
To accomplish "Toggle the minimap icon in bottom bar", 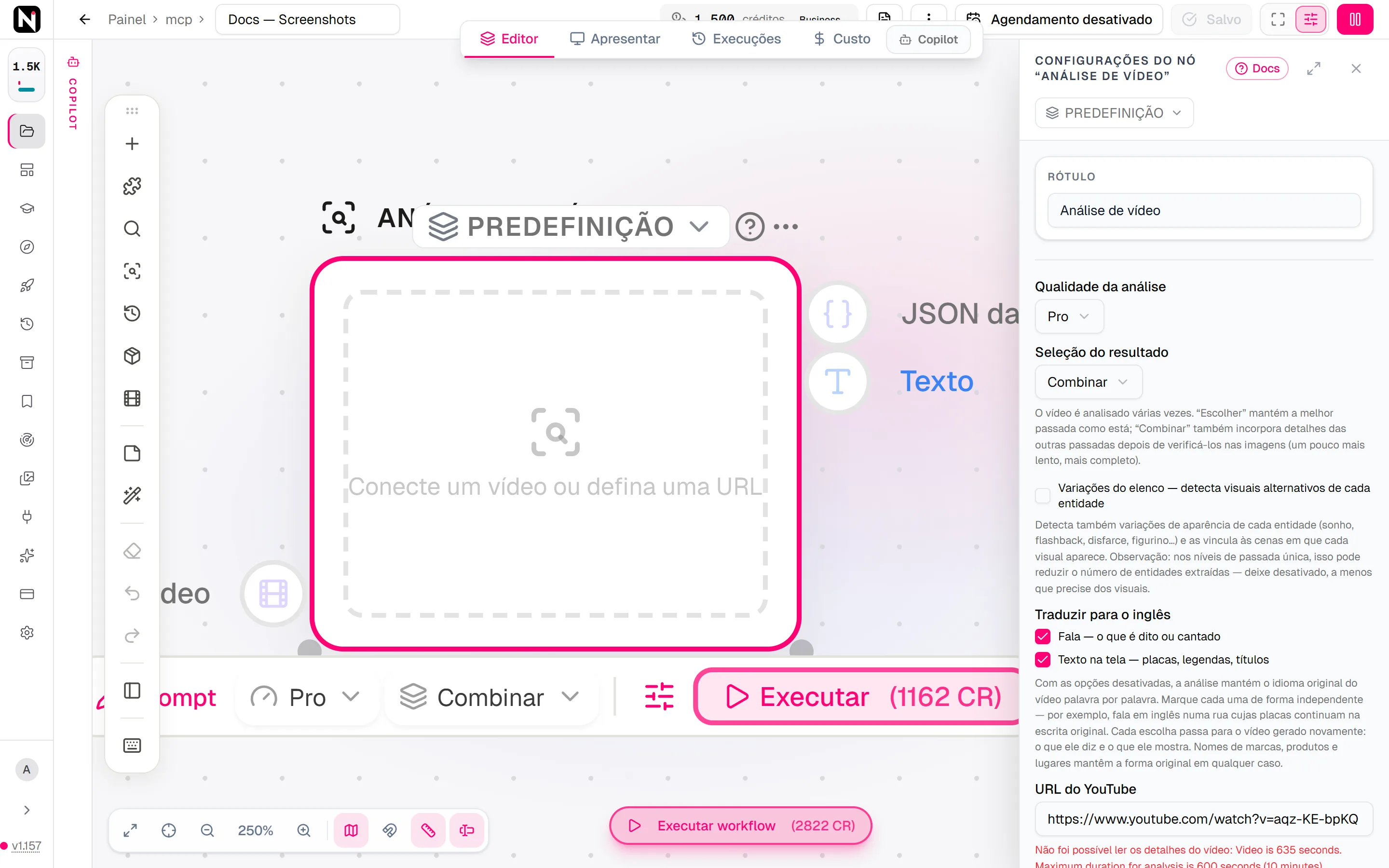I will (x=351, y=830).
